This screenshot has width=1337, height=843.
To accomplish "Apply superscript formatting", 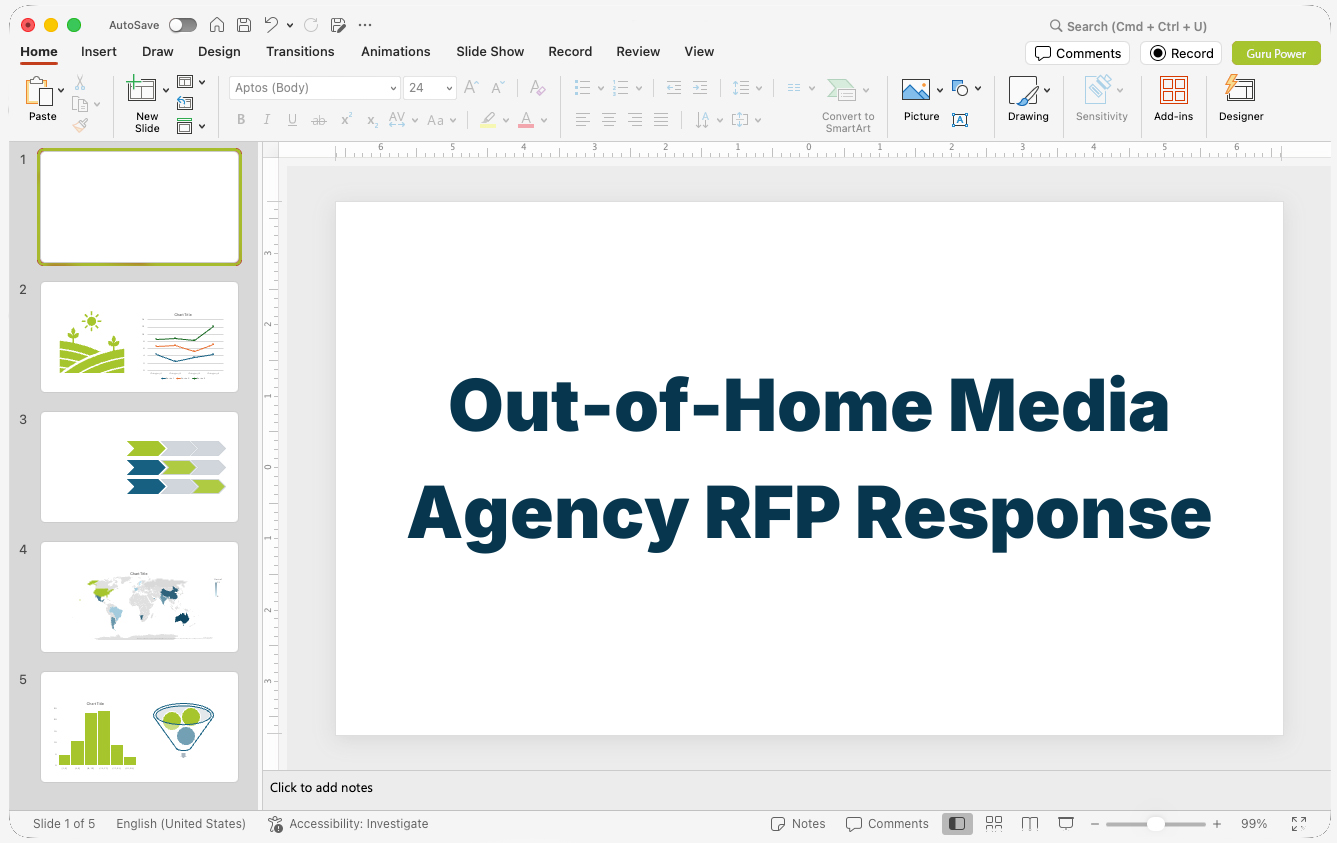I will [x=346, y=120].
